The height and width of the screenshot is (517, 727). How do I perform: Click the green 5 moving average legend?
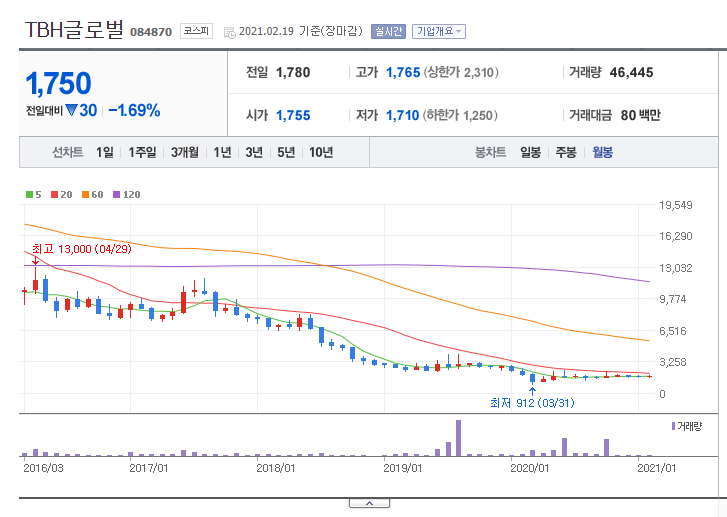(x=33, y=195)
